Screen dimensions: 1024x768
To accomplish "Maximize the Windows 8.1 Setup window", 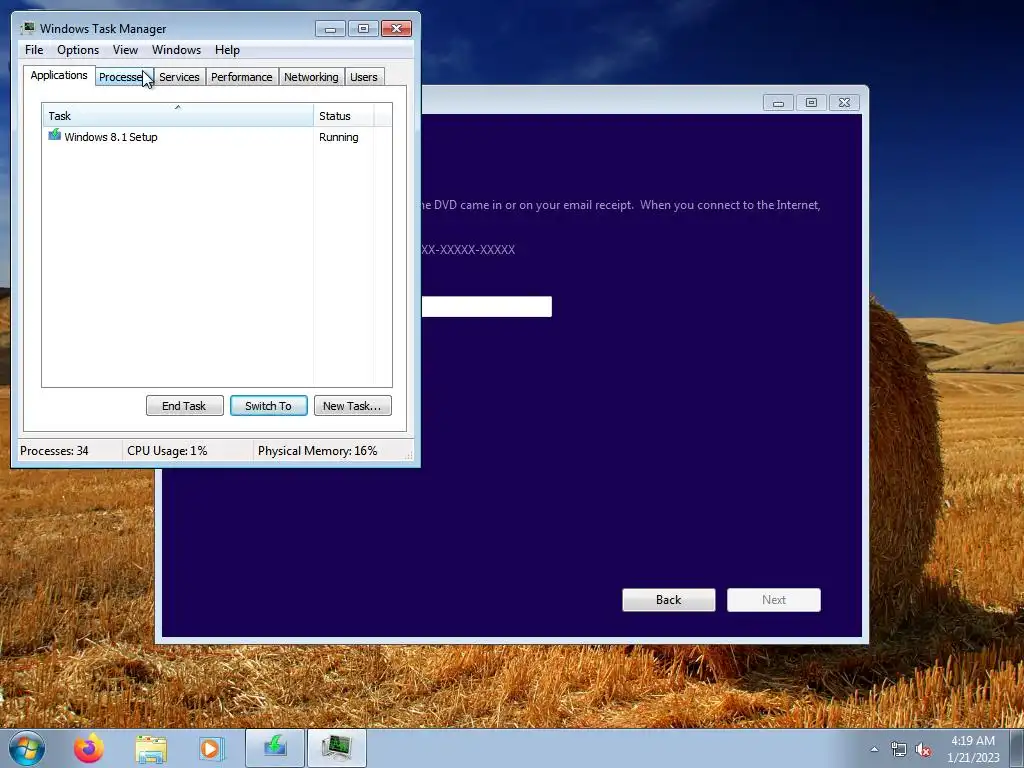I will point(811,103).
